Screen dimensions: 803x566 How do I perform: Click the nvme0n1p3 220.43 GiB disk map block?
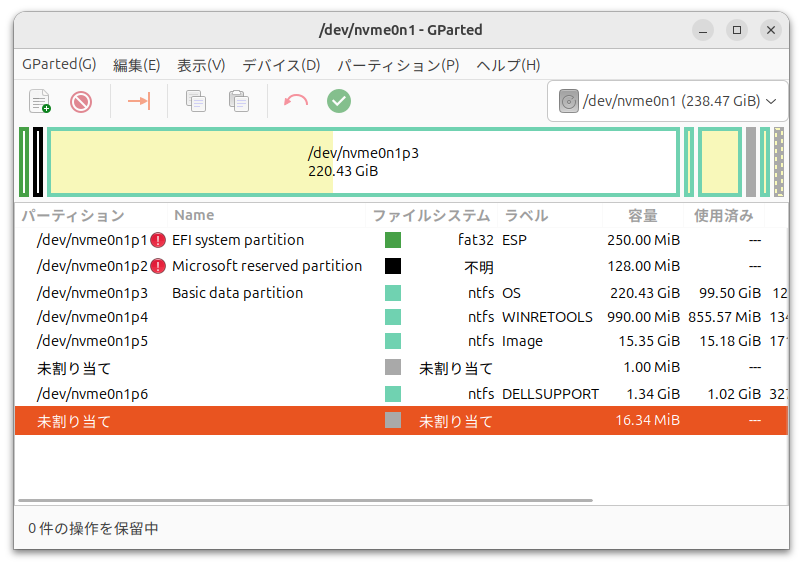click(x=363, y=162)
